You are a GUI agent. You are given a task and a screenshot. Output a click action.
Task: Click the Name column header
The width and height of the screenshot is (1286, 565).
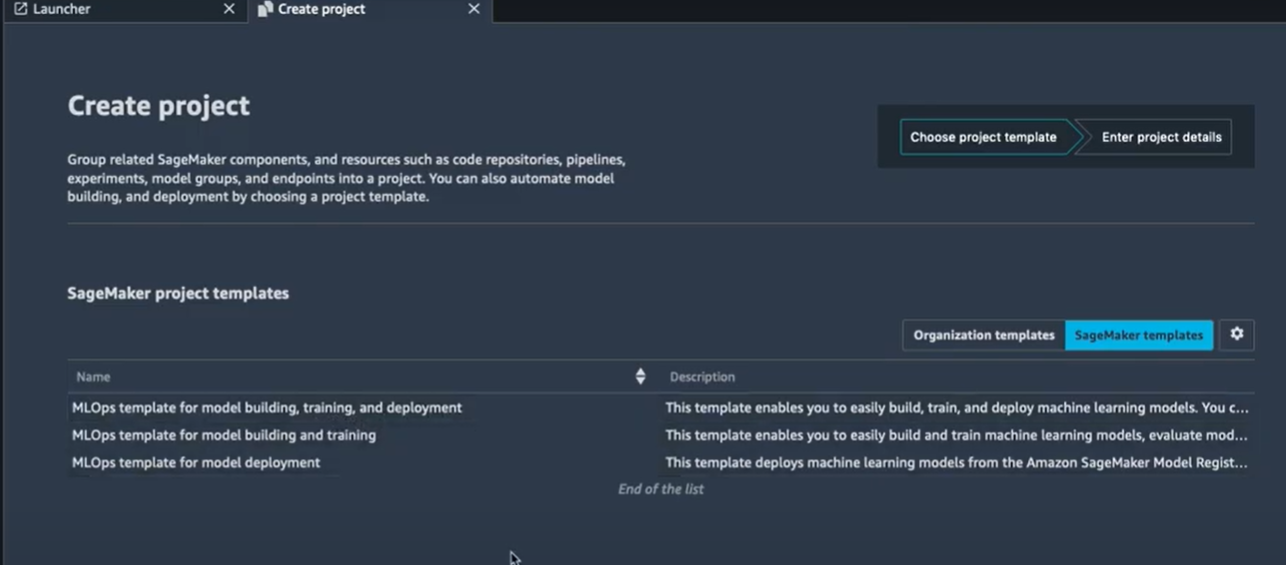coord(94,377)
